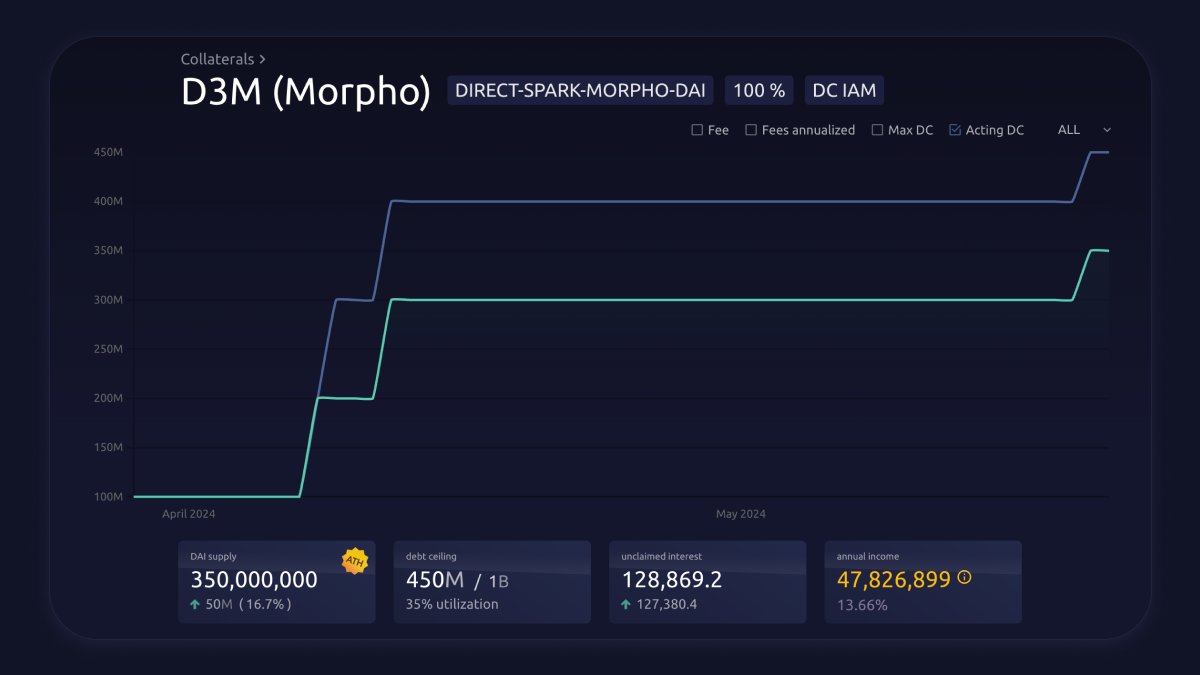Click the DIRECT-SPARK-MORPHO-DAI badge
This screenshot has width=1200, height=675.
[x=580, y=90]
